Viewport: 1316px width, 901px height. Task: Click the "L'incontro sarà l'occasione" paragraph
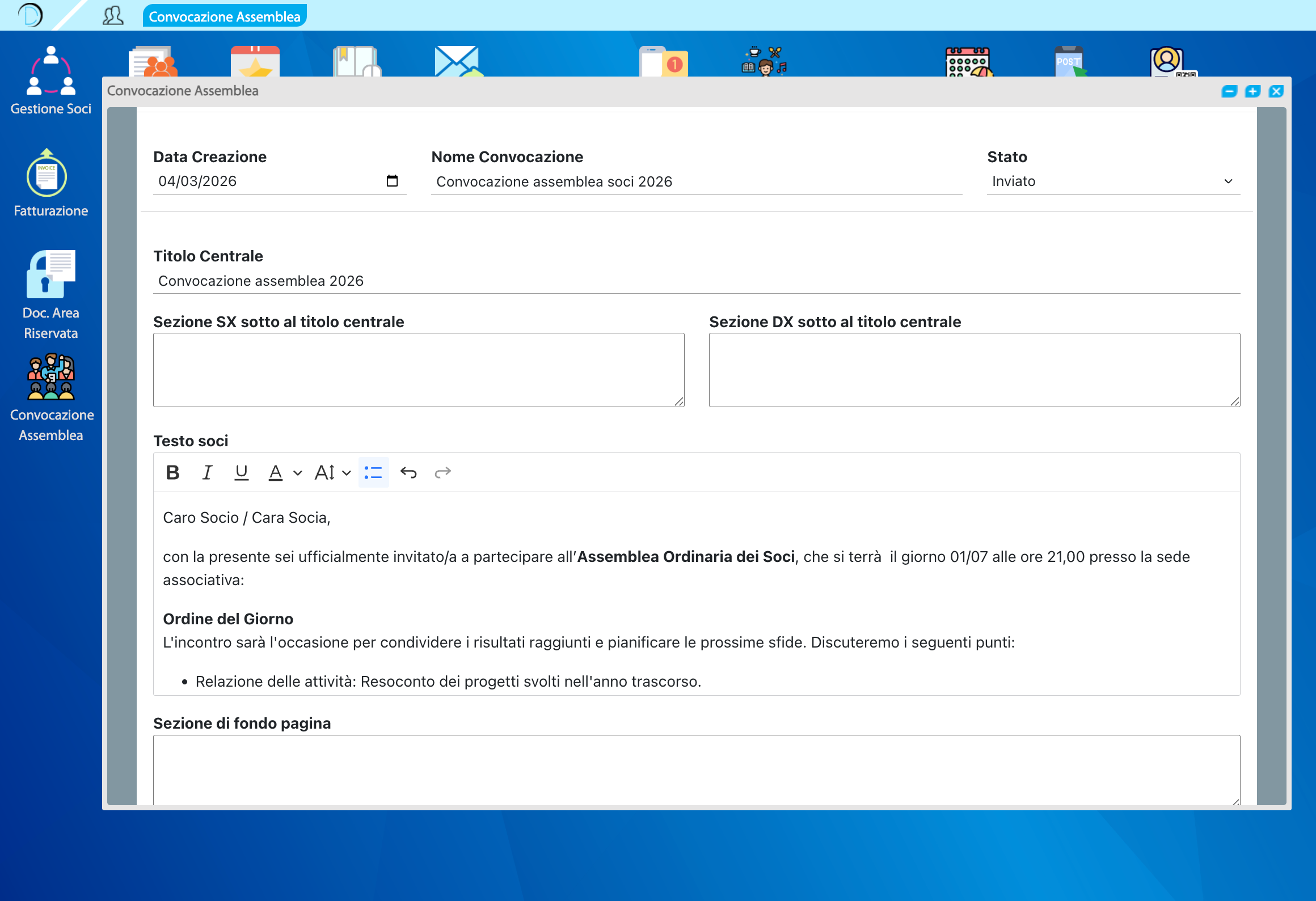click(x=589, y=642)
